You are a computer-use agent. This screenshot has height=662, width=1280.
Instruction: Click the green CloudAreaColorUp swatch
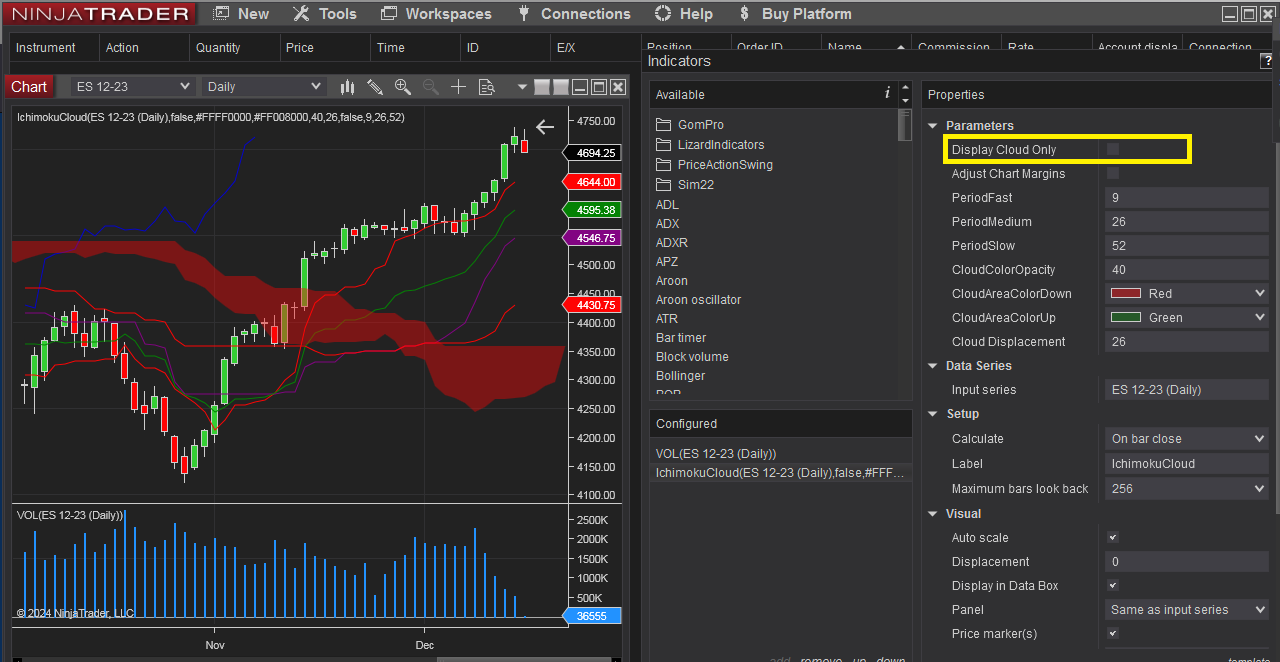pyautogui.click(x=1126, y=317)
